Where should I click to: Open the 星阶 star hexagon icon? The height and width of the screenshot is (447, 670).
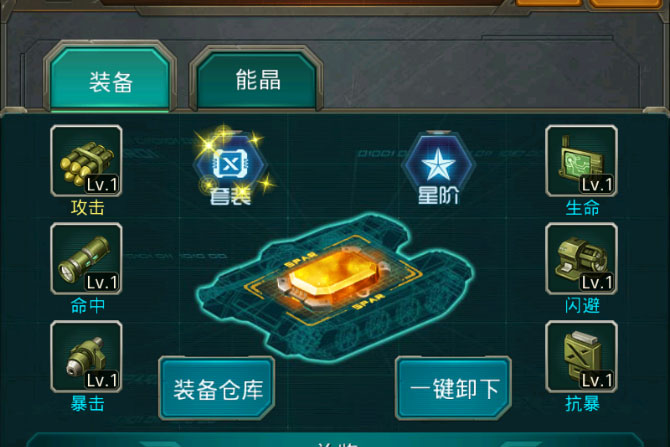pos(438,168)
